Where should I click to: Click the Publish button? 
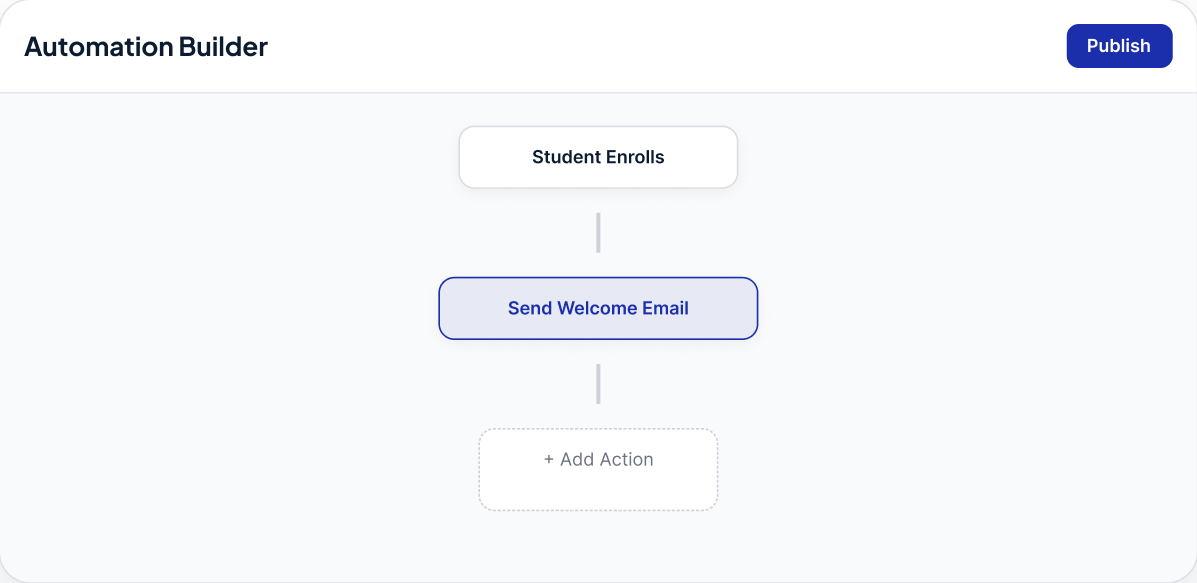[x=1119, y=46]
